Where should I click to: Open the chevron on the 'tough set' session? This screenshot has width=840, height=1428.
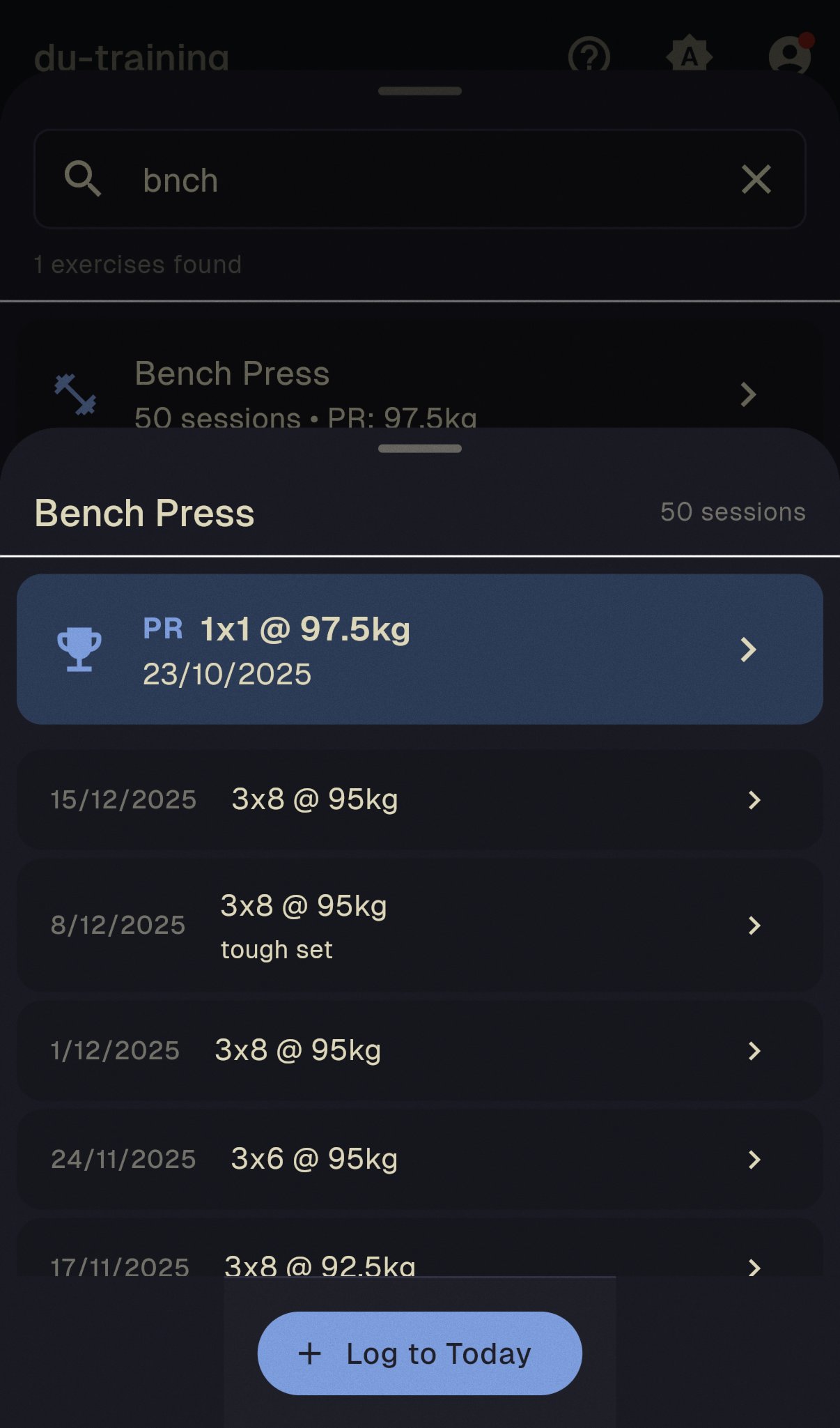(756, 926)
